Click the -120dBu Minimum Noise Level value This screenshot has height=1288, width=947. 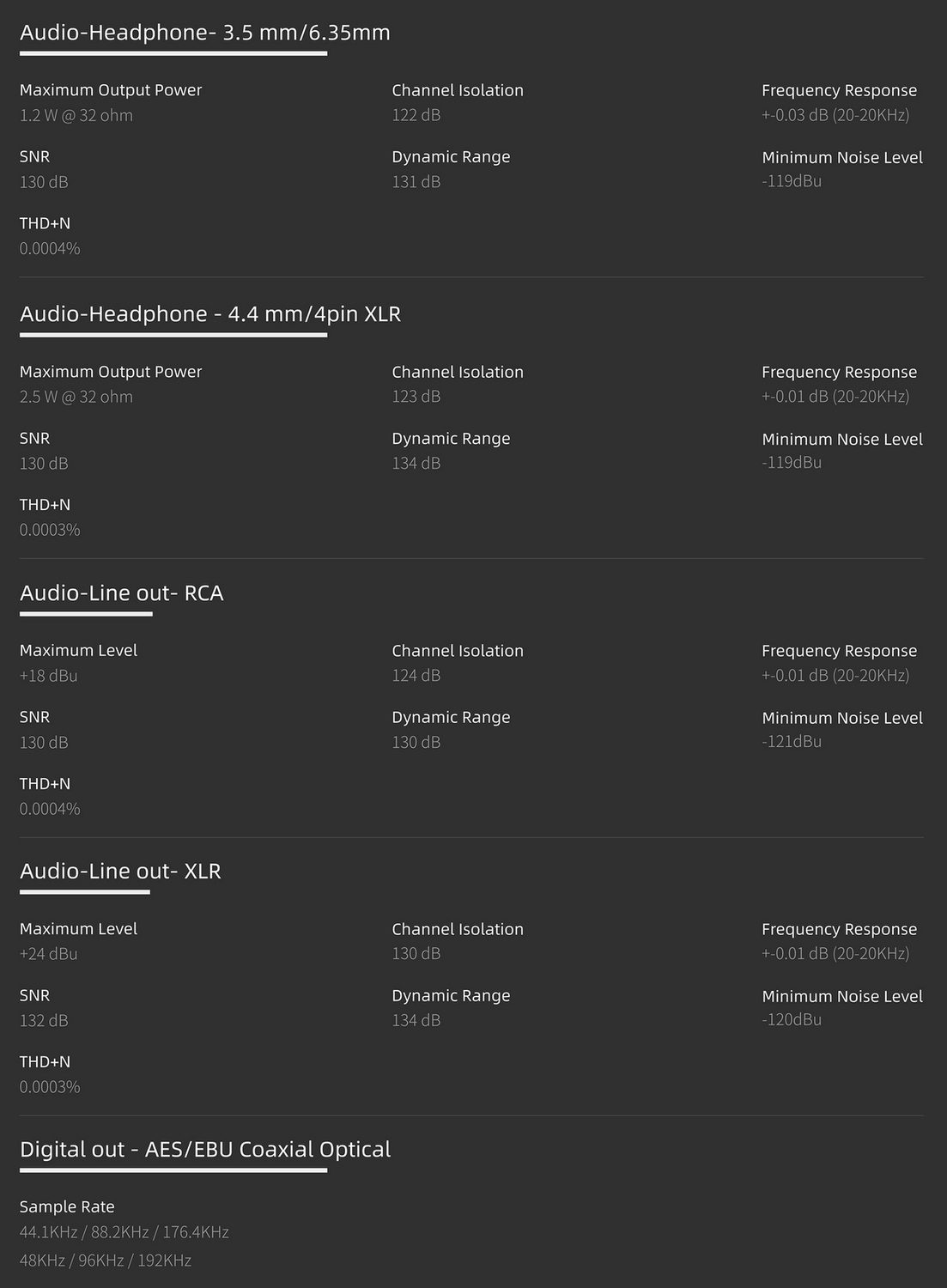[792, 1020]
